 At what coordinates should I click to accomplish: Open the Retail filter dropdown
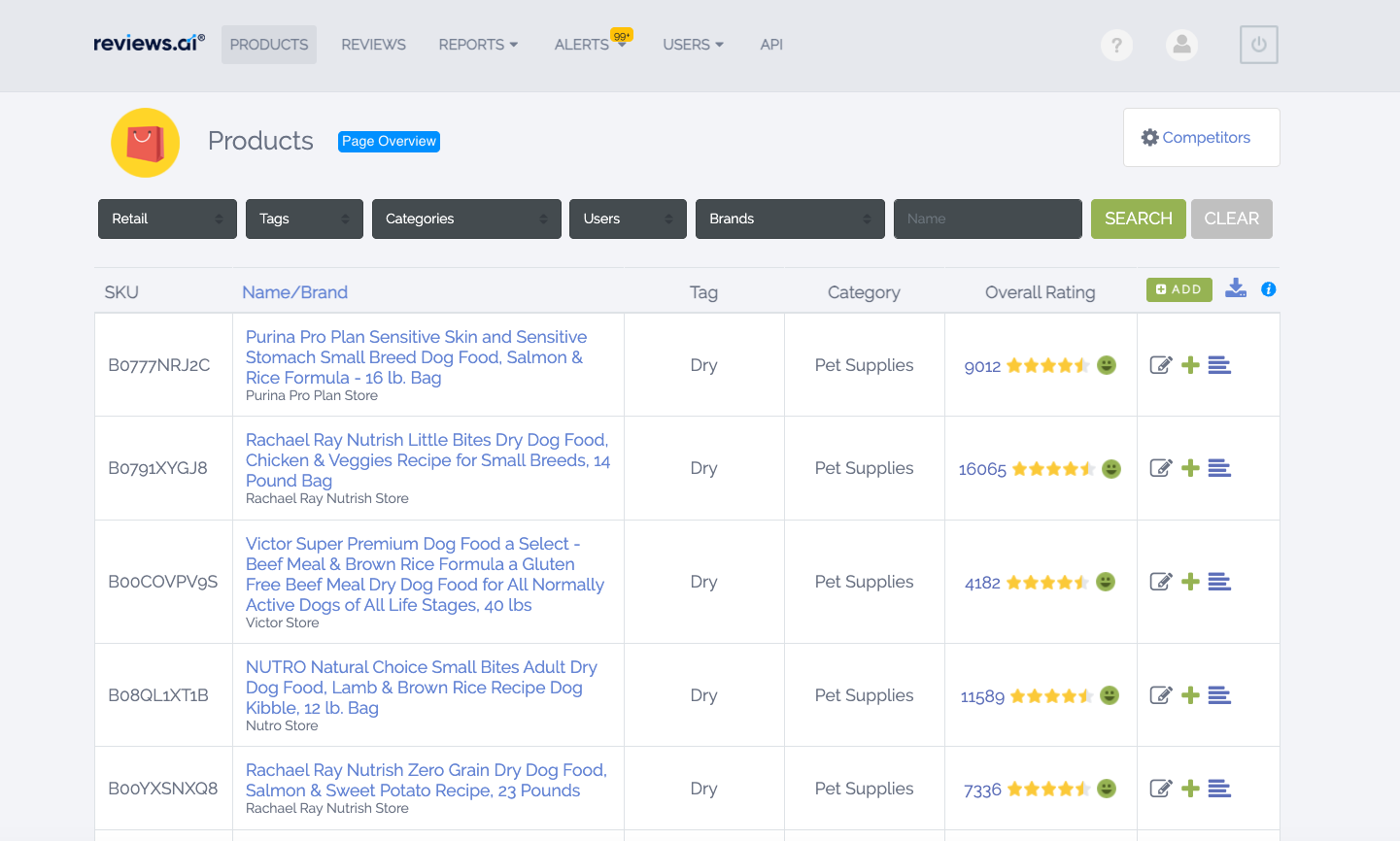click(166, 219)
